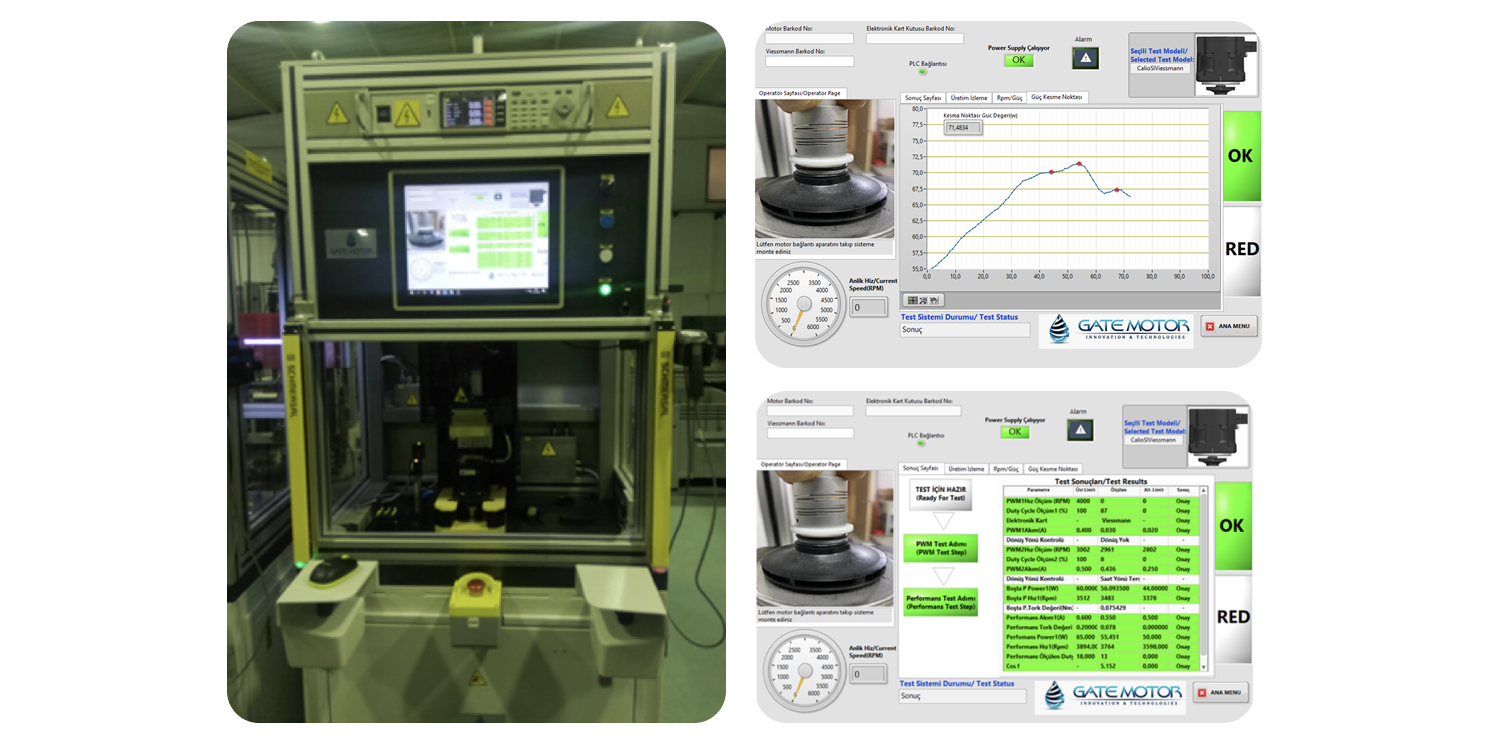Switch to the Rpm/Güç tab in graph screen

[1008, 98]
